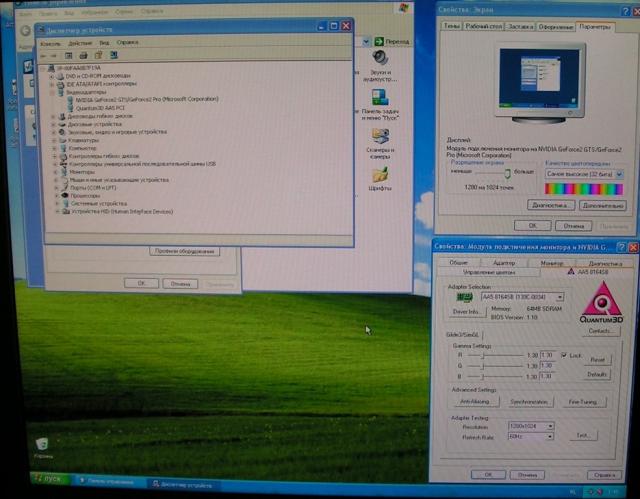
Task: Expand the Дисковые устройства node
Action: click(x=53, y=124)
